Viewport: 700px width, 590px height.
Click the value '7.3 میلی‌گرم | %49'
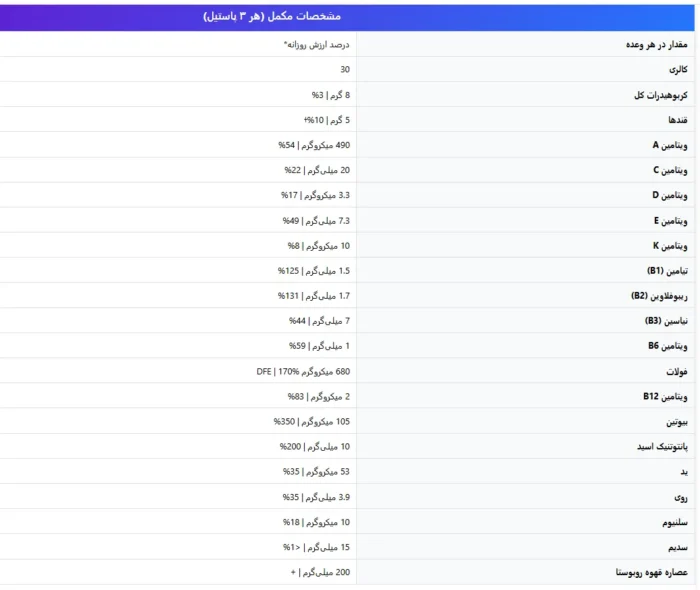(316, 220)
